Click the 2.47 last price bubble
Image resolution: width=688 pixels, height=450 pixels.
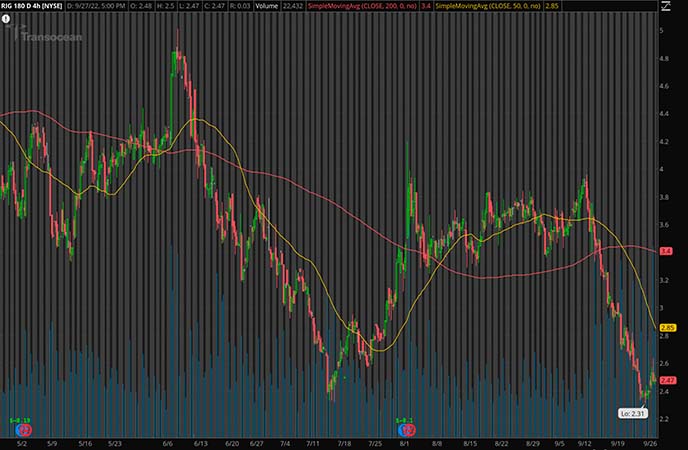tap(669, 380)
